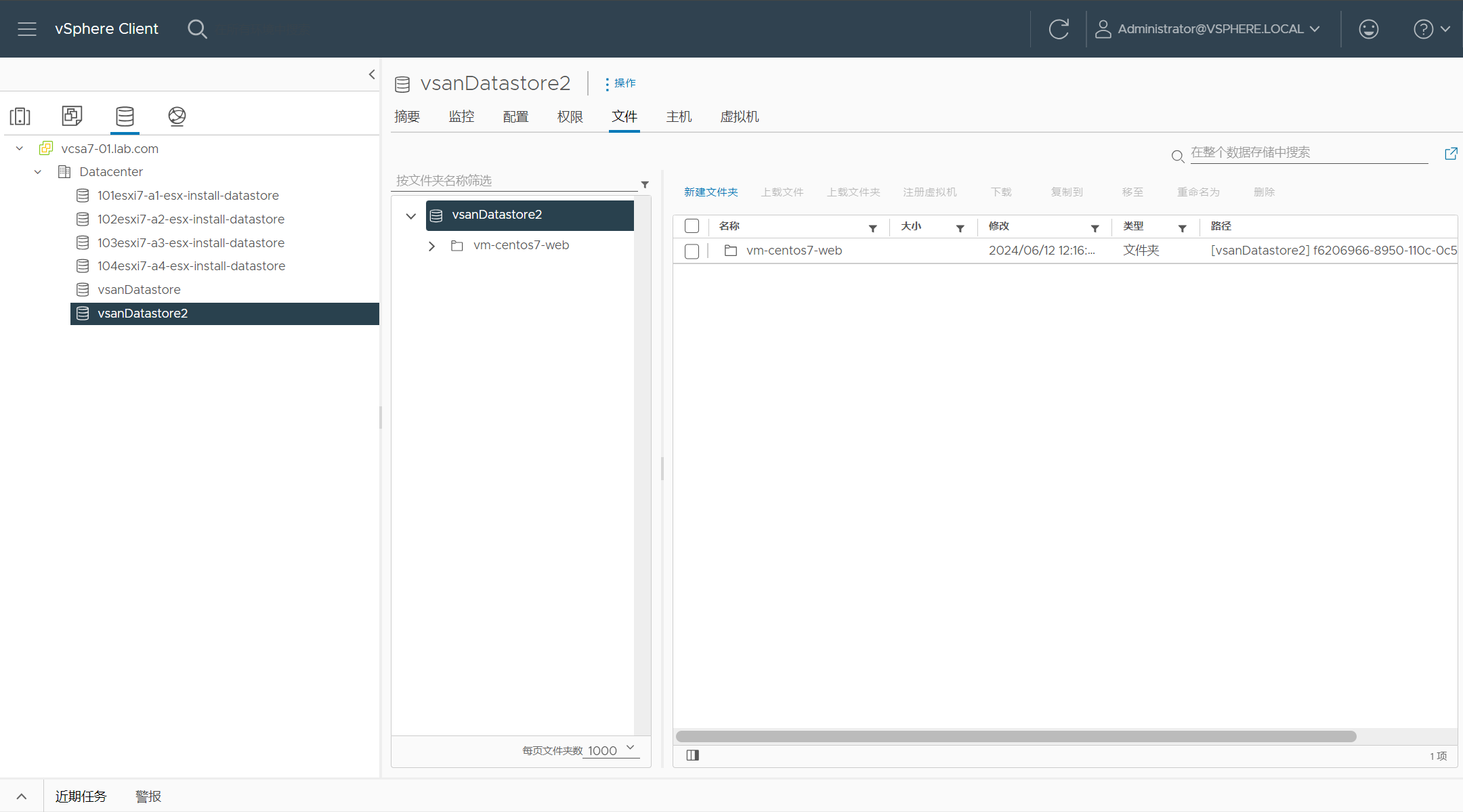Filter the 名称 column
Viewport: 1463px width, 812px height.
pyautogui.click(x=873, y=228)
